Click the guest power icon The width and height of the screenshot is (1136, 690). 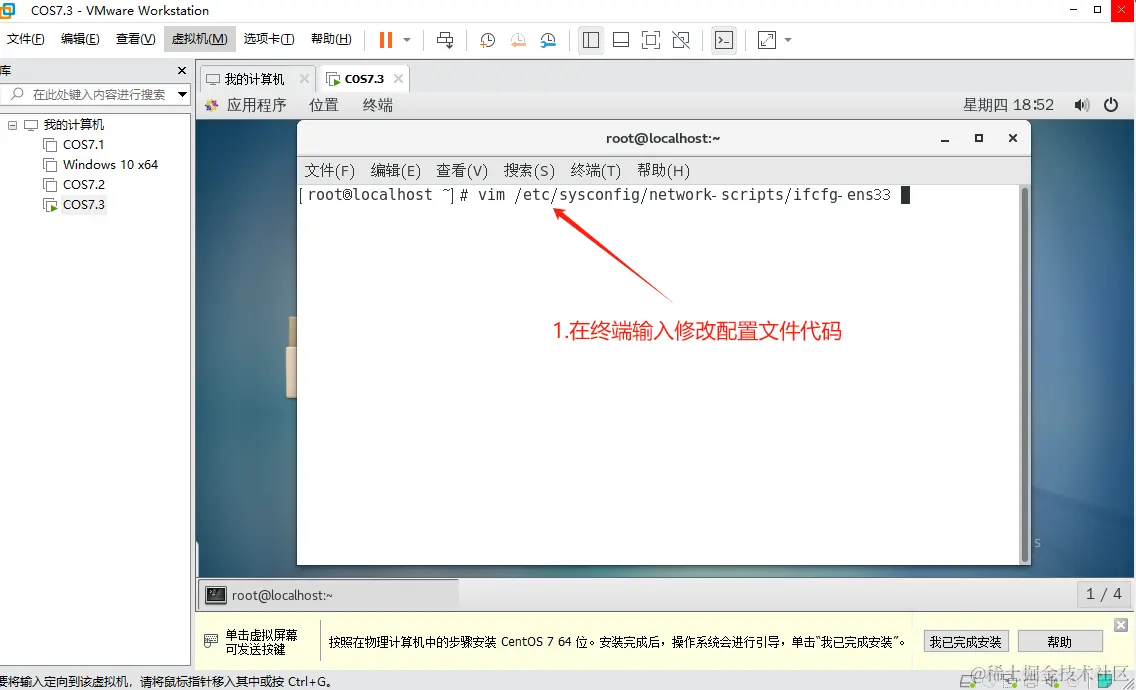pyautogui.click(x=1111, y=105)
